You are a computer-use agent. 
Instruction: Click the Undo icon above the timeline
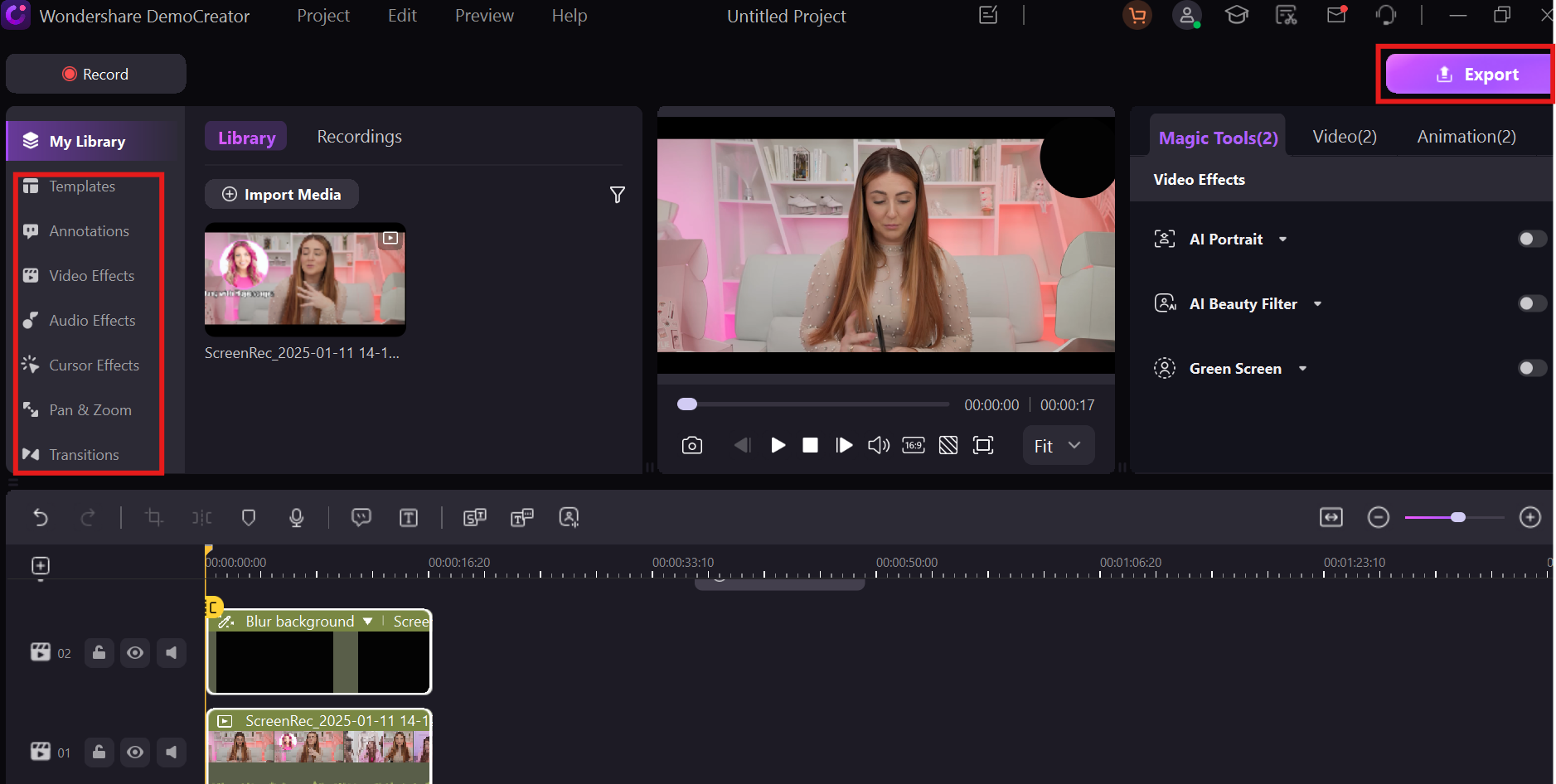[x=41, y=517]
